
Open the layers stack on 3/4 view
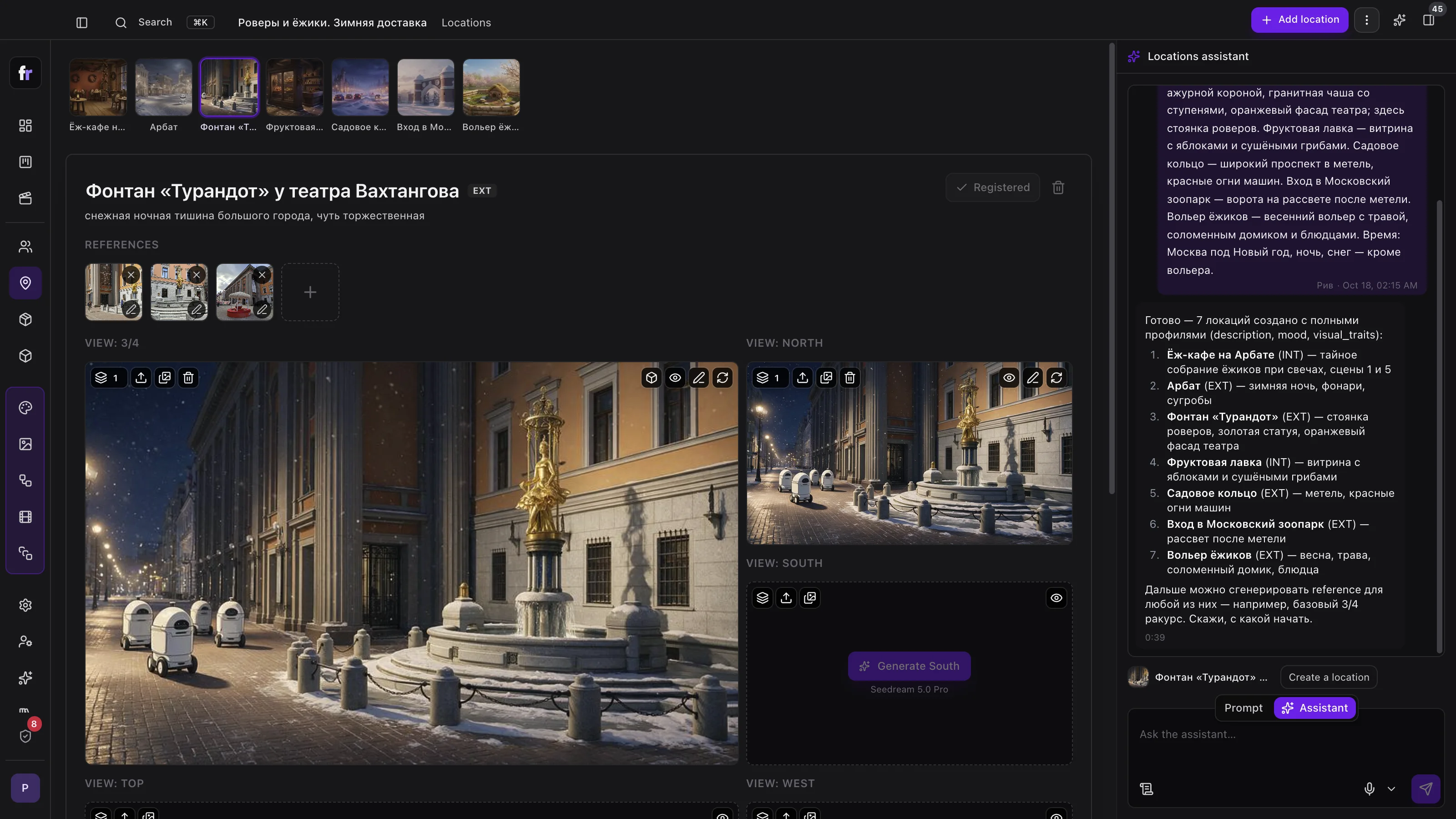109,378
